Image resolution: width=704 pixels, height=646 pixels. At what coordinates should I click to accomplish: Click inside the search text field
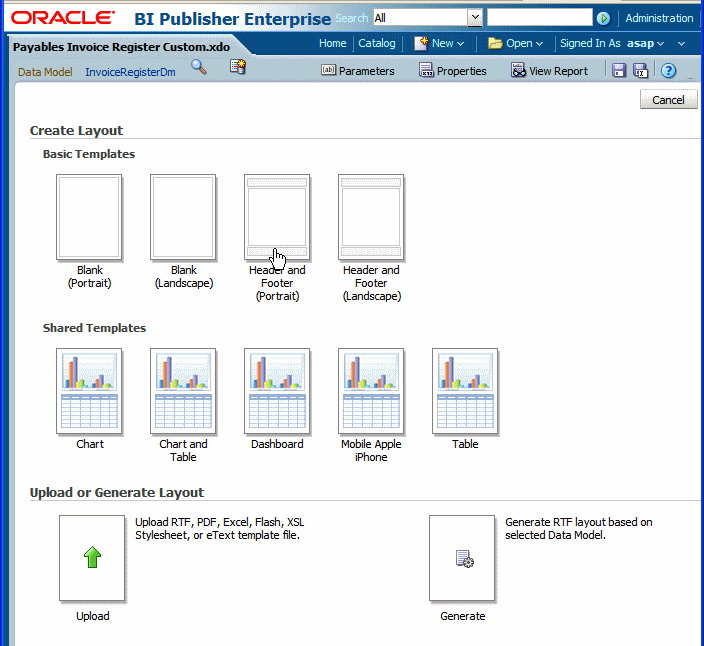click(540, 18)
